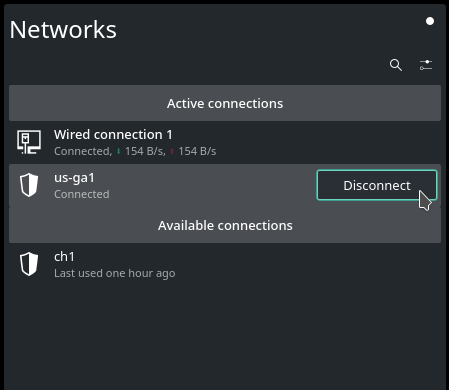449x390 pixels.
Task: Expand the us-ga1 connection details
Action: click(x=162, y=185)
